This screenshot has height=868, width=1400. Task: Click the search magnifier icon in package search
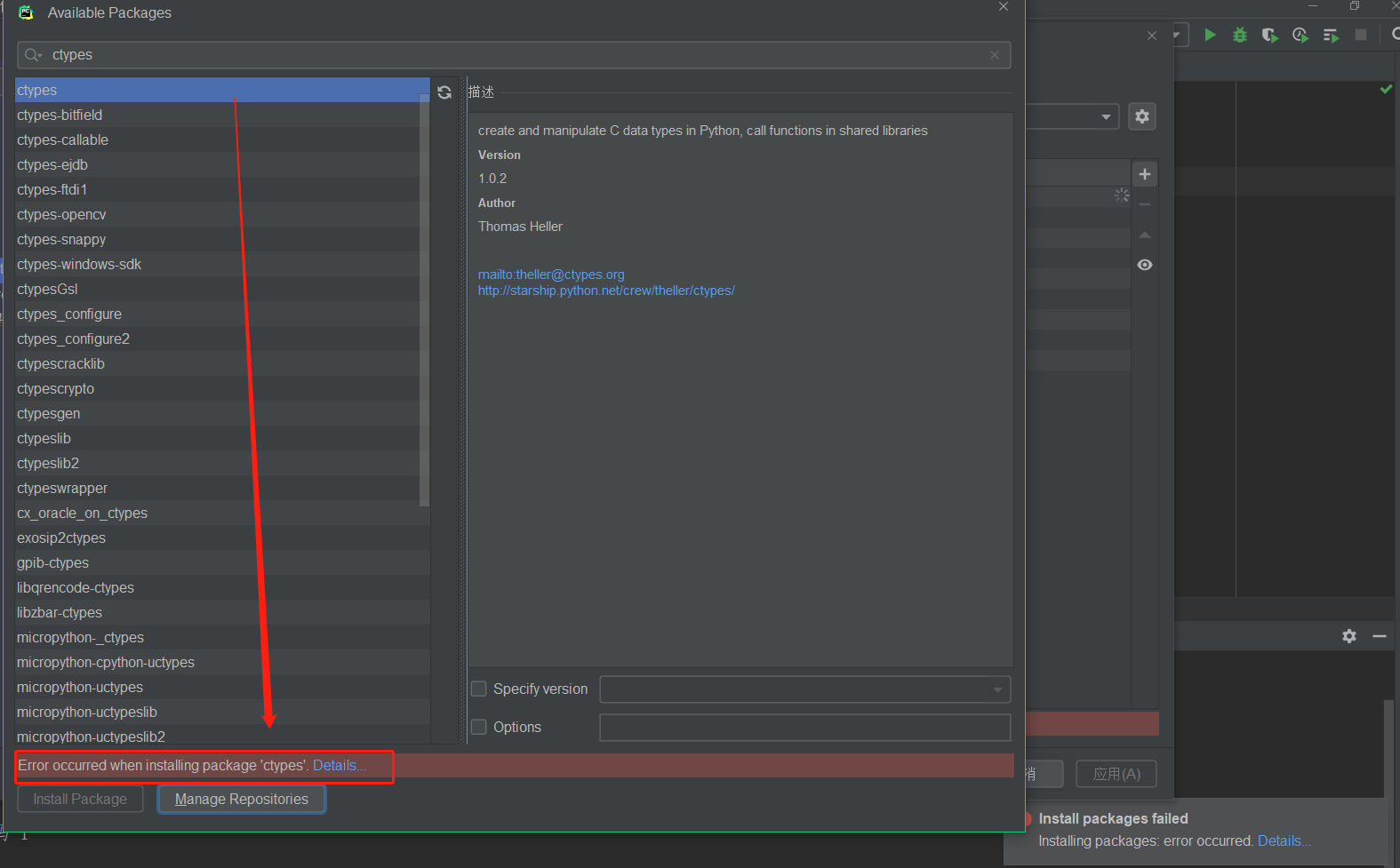pyautogui.click(x=33, y=55)
